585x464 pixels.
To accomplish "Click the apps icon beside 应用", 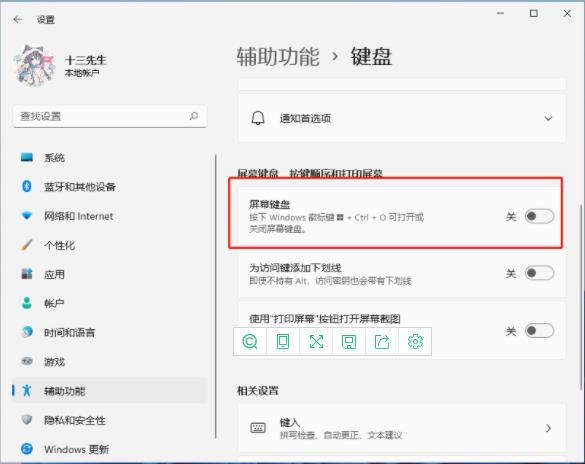I will (27, 274).
